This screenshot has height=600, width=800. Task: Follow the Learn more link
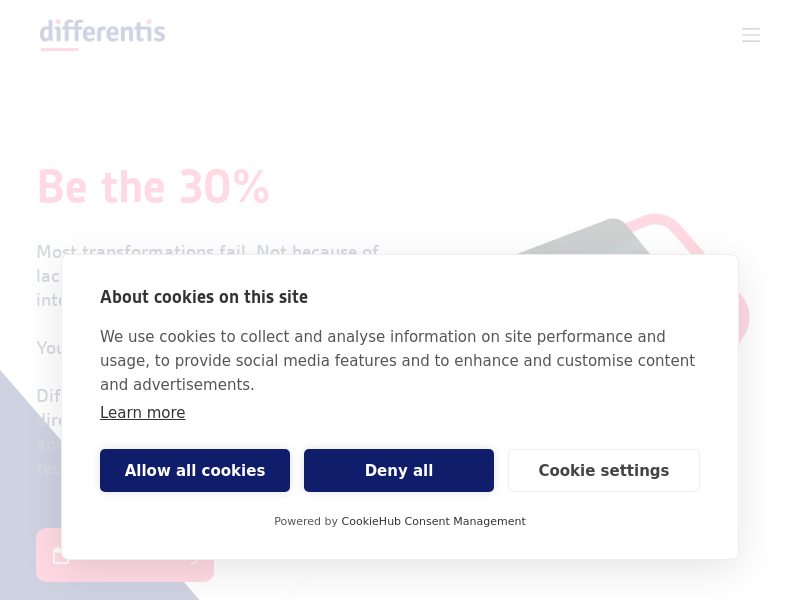pos(142,412)
